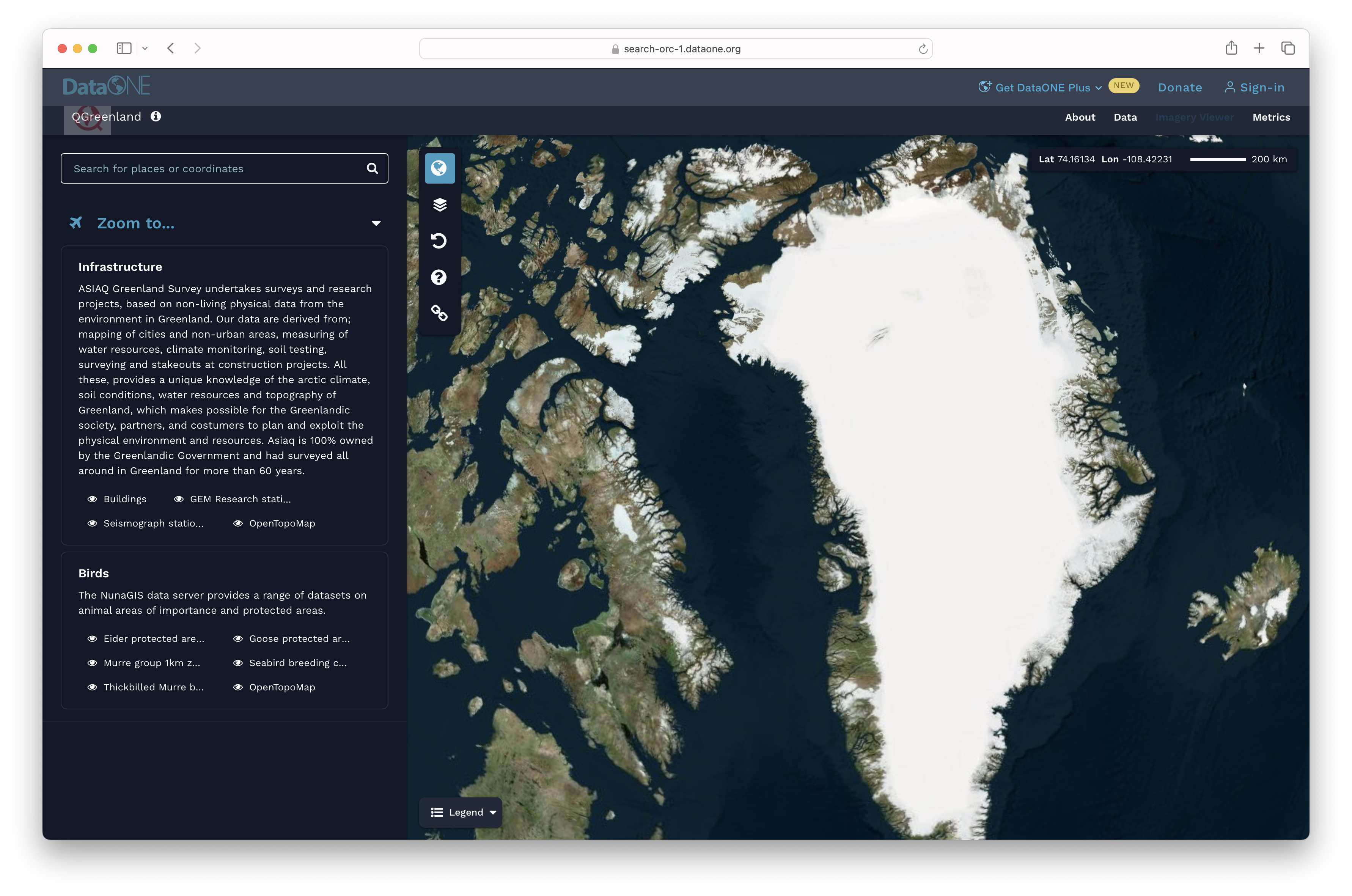Screen dimensions: 1352x896
Task: Click the reset view arrow icon
Action: tap(439, 241)
